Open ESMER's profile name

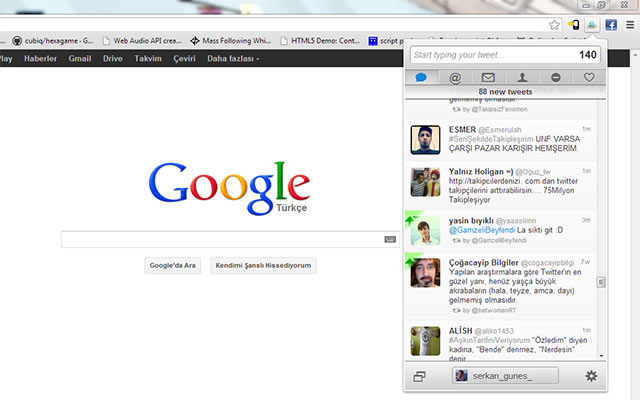click(462, 129)
